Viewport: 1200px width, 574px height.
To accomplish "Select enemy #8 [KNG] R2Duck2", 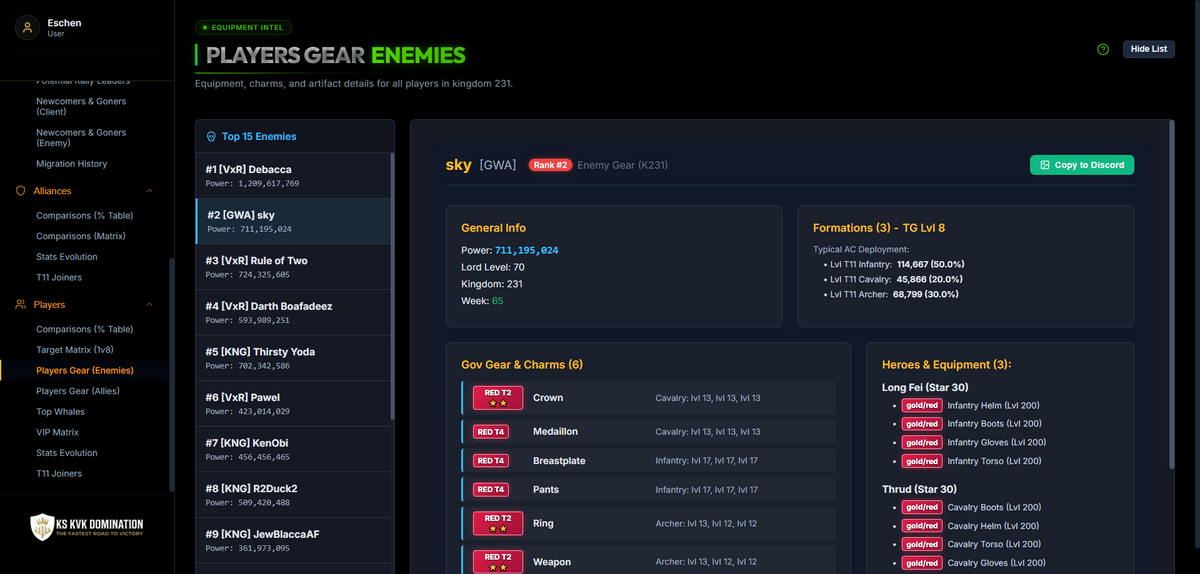I will (x=292, y=494).
